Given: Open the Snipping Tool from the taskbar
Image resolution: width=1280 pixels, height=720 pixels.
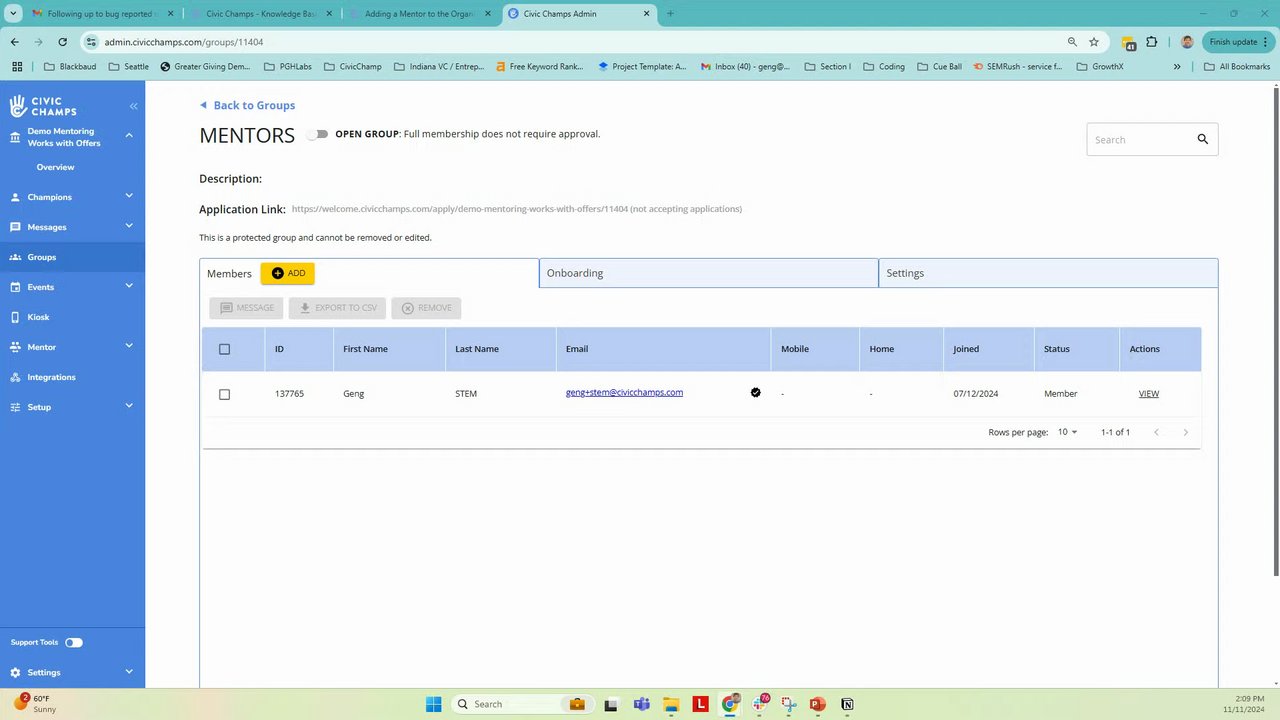Looking at the screenshot, I should click(x=789, y=704).
